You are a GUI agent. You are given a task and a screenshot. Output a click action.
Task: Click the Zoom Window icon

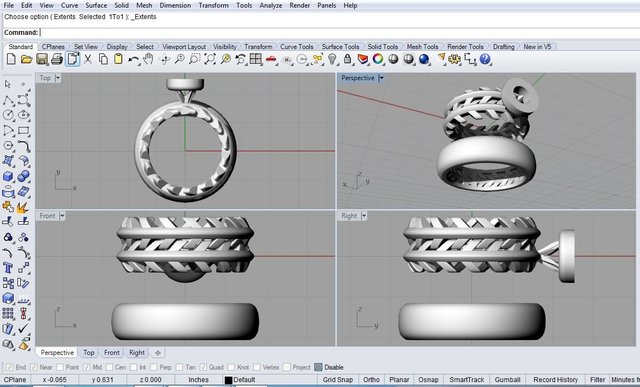[x=195, y=60]
